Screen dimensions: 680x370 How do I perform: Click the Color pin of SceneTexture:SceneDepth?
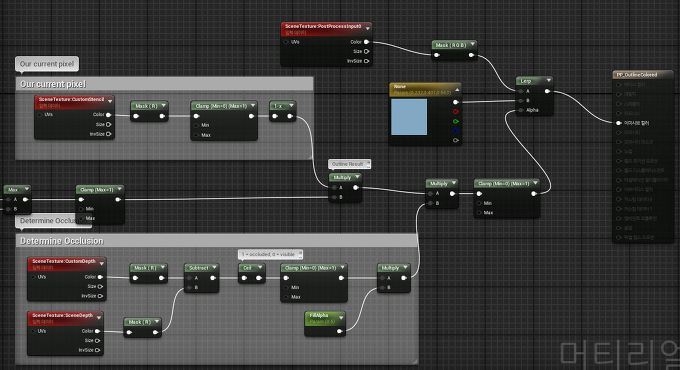tap(98, 331)
